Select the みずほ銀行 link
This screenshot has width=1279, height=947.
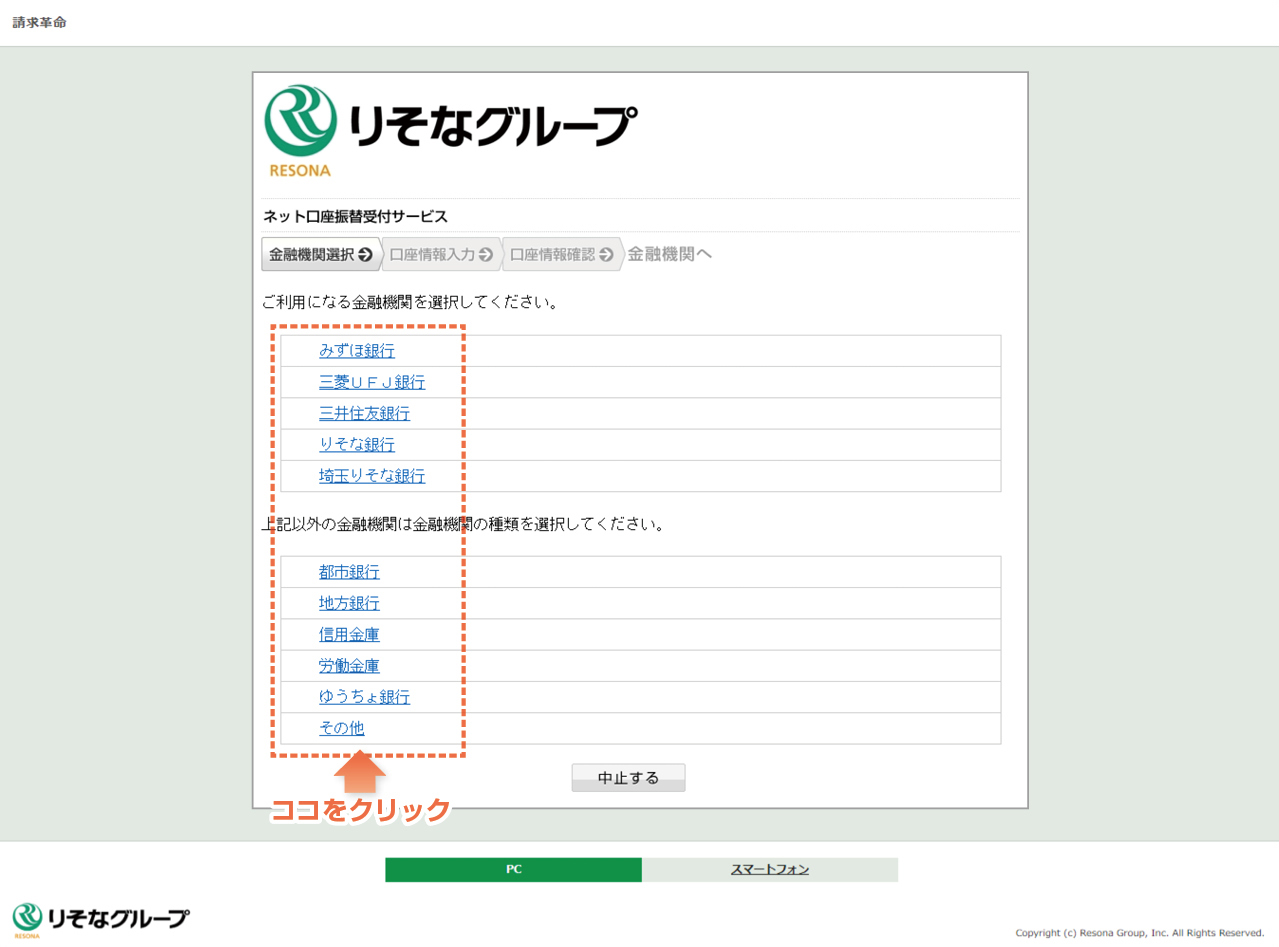pyautogui.click(x=356, y=351)
